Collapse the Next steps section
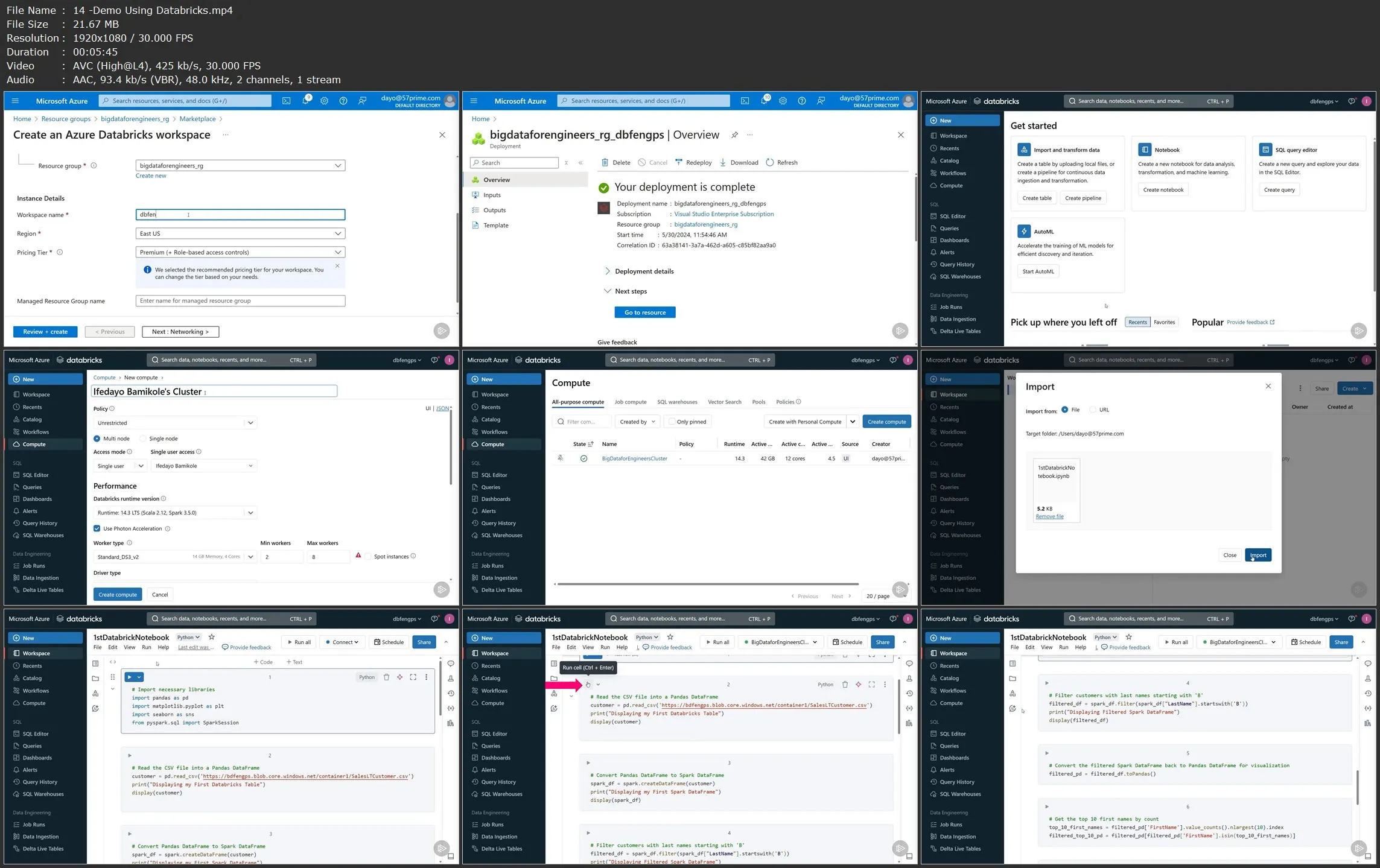This screenshot has height=868, width=1380. [626, 291]
